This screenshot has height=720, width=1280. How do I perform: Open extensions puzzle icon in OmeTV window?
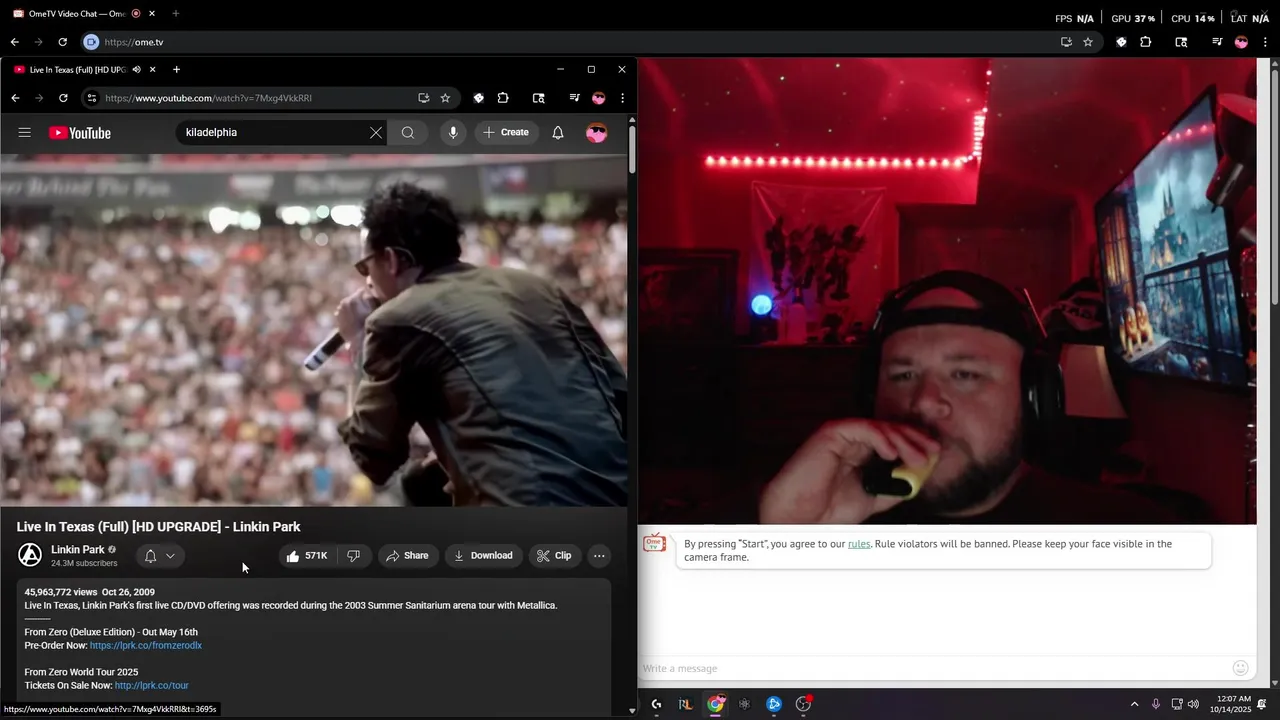[x=1146, y=42]
